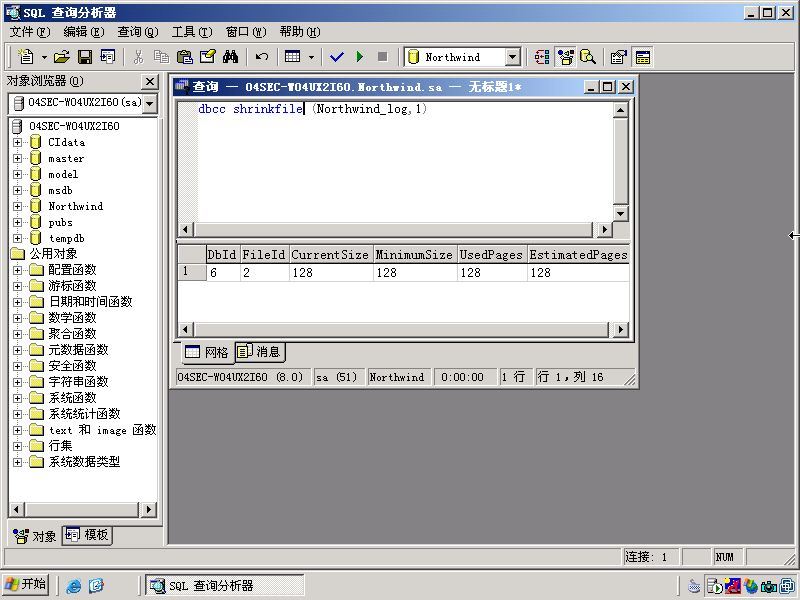Click the Undo arrow icon
Viewport: 800px width, 600px height.
[262, 57]
